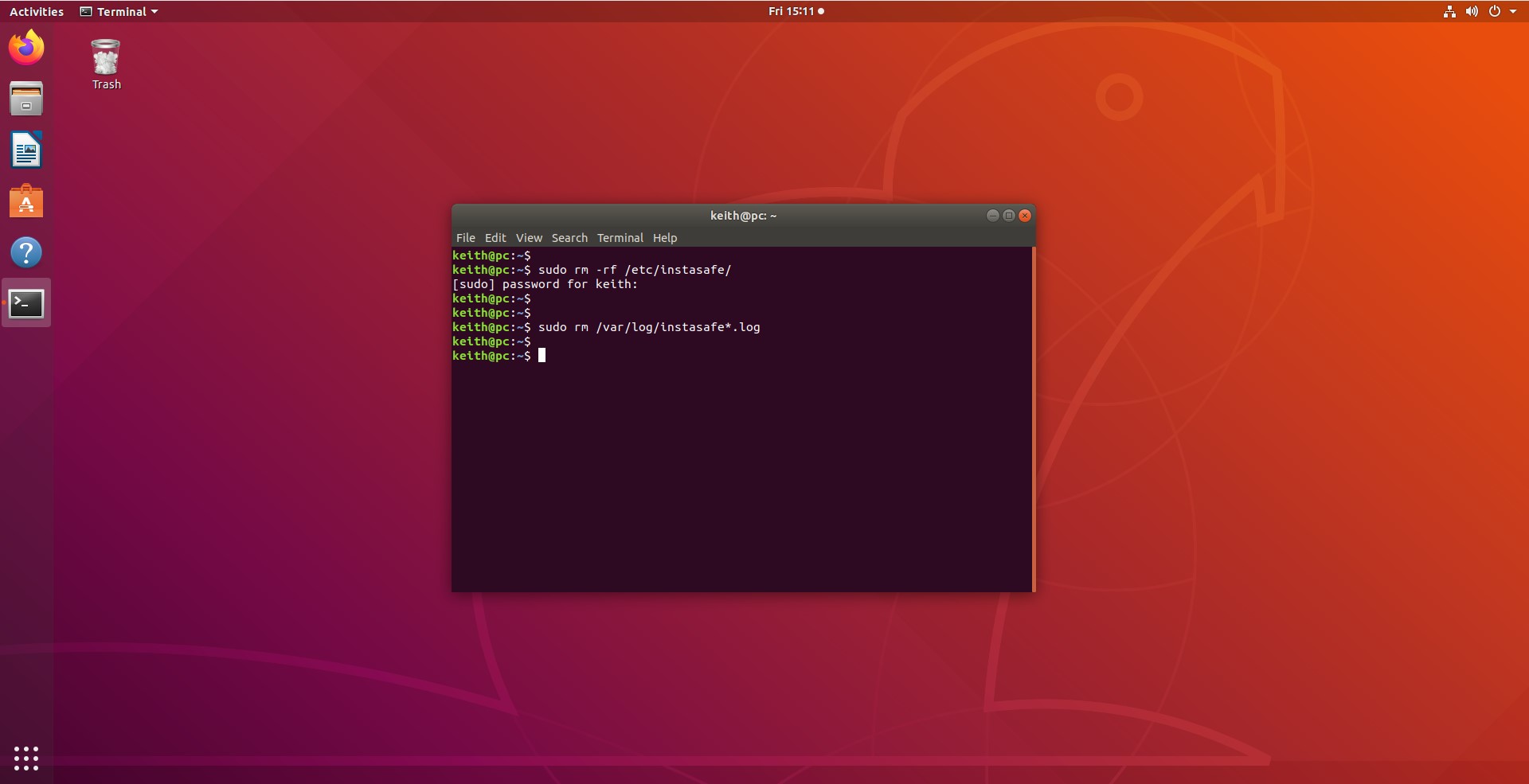Maximize the Terminal window
This screenshot has width=1529, height=784.
(x=1009, y=216)
